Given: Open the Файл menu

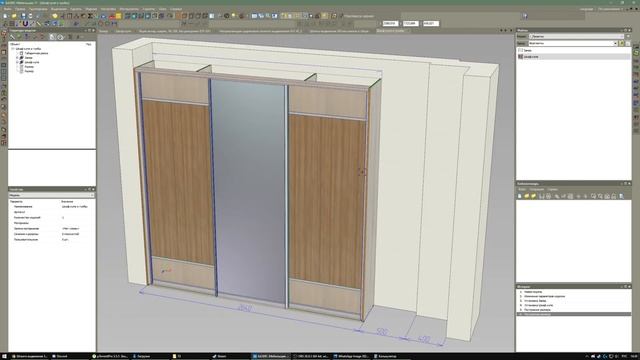Looking at the screenshot, I should (x=7, y=9).
